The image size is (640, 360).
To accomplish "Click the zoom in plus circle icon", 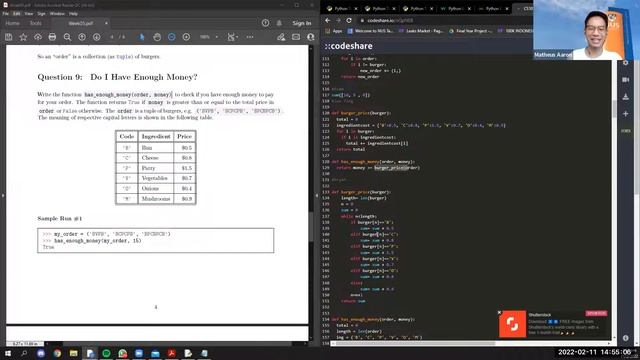I will 186,37.
